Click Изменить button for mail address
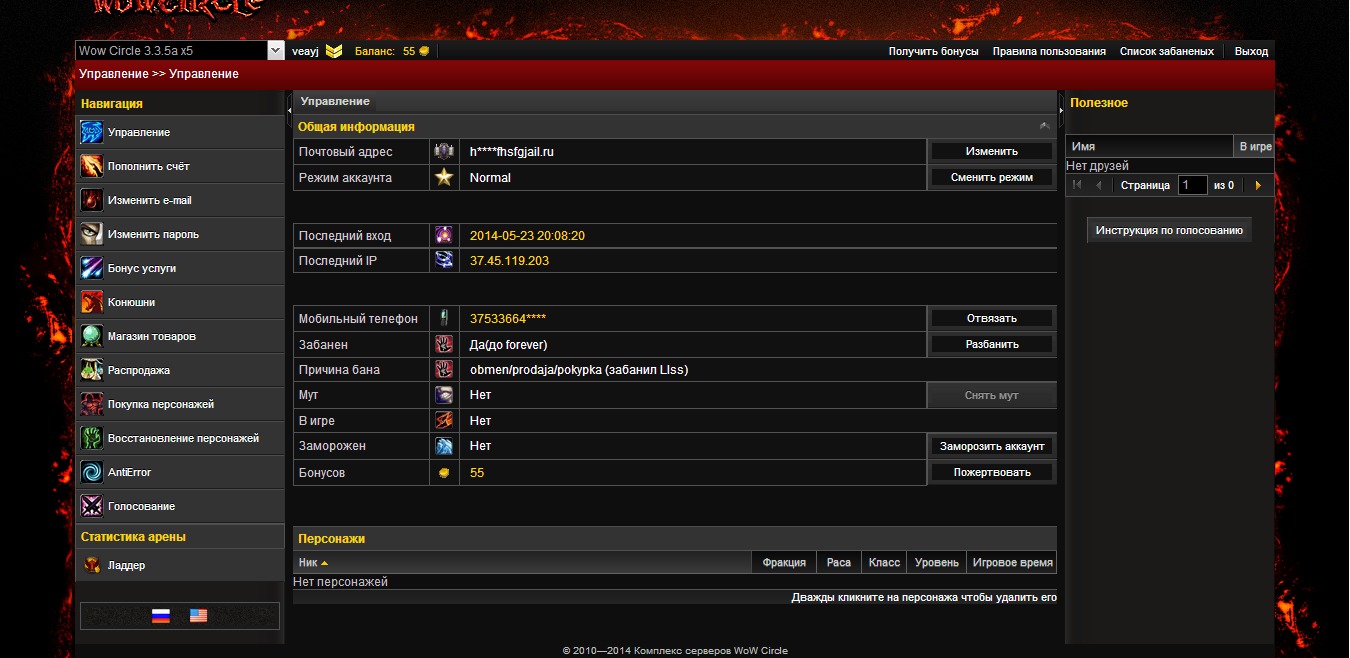Screen dimensions: 1350x658 (x=992, y=151)
